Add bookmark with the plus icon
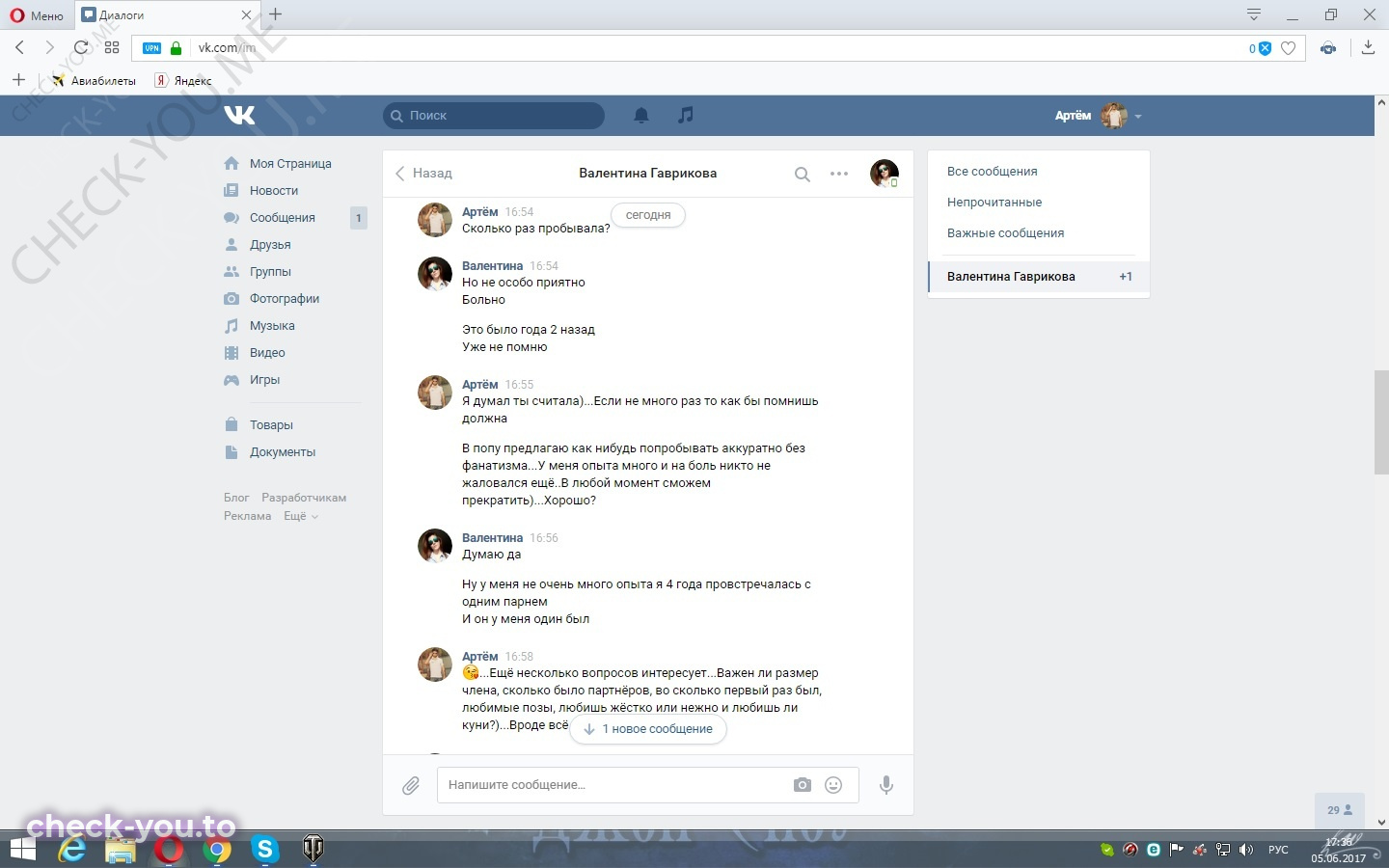The height and width of the screenshot is (868, 1389). coord(18,80)
